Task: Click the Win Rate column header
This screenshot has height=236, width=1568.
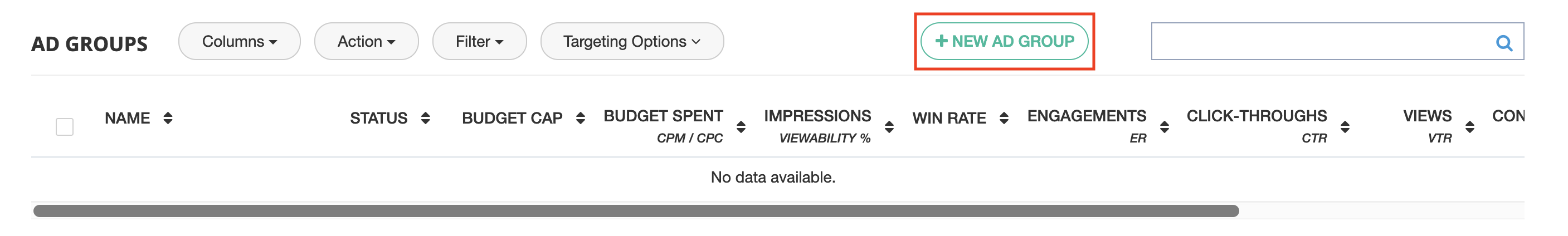Action: point(949,118)
